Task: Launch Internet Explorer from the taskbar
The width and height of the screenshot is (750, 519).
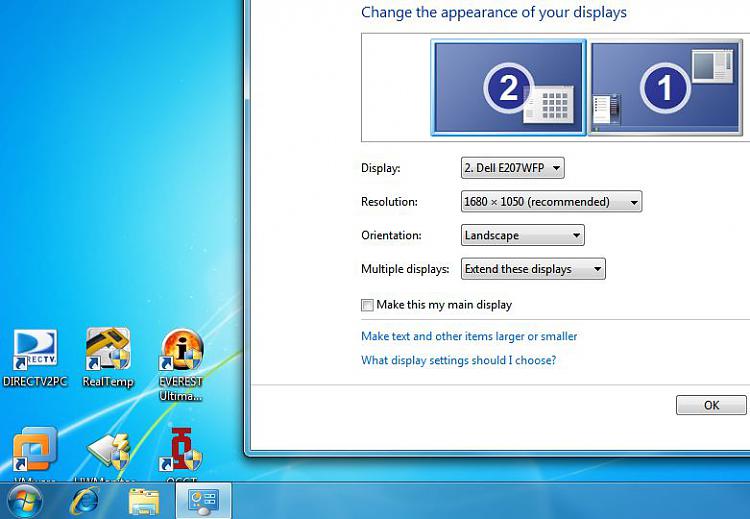Action: pos(85,501)
